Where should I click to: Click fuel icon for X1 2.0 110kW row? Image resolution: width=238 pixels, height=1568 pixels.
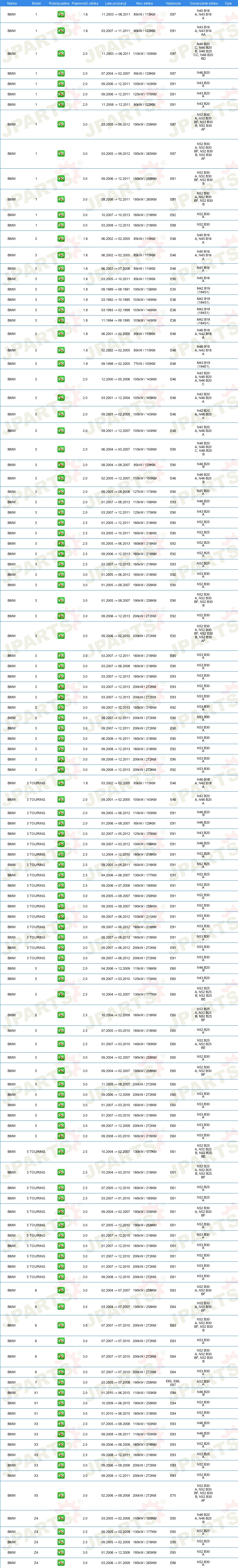[61, 1393]
